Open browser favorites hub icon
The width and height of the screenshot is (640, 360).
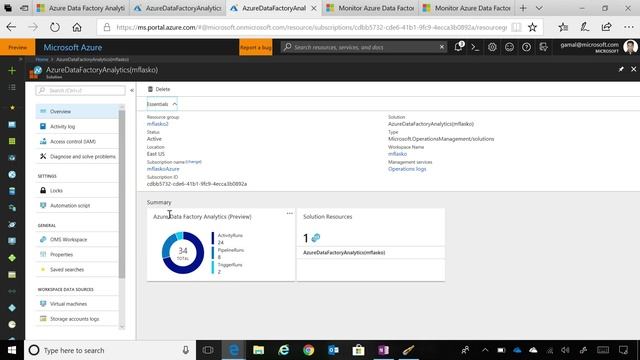[x=563, y=27]
